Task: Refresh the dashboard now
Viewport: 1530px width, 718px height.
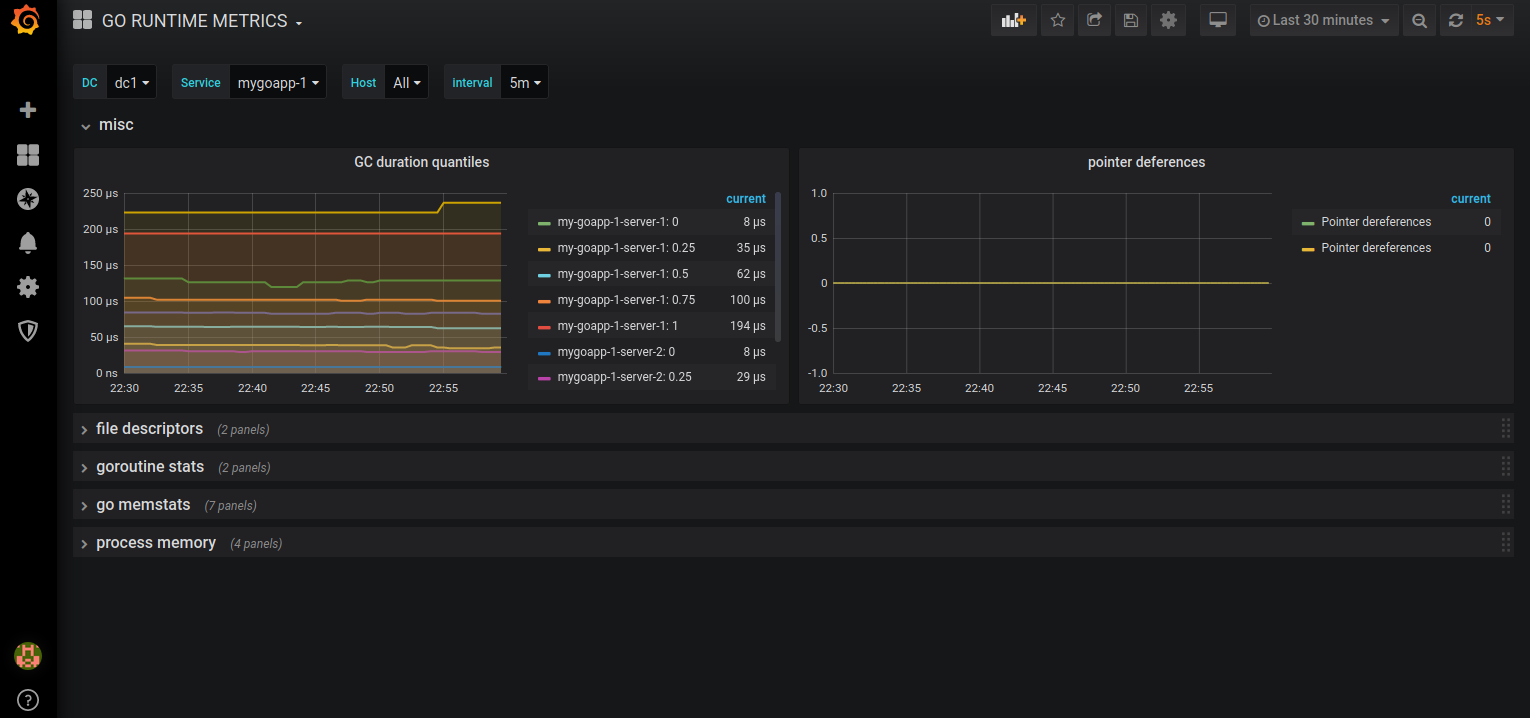Action: [x=1456, y=20]
